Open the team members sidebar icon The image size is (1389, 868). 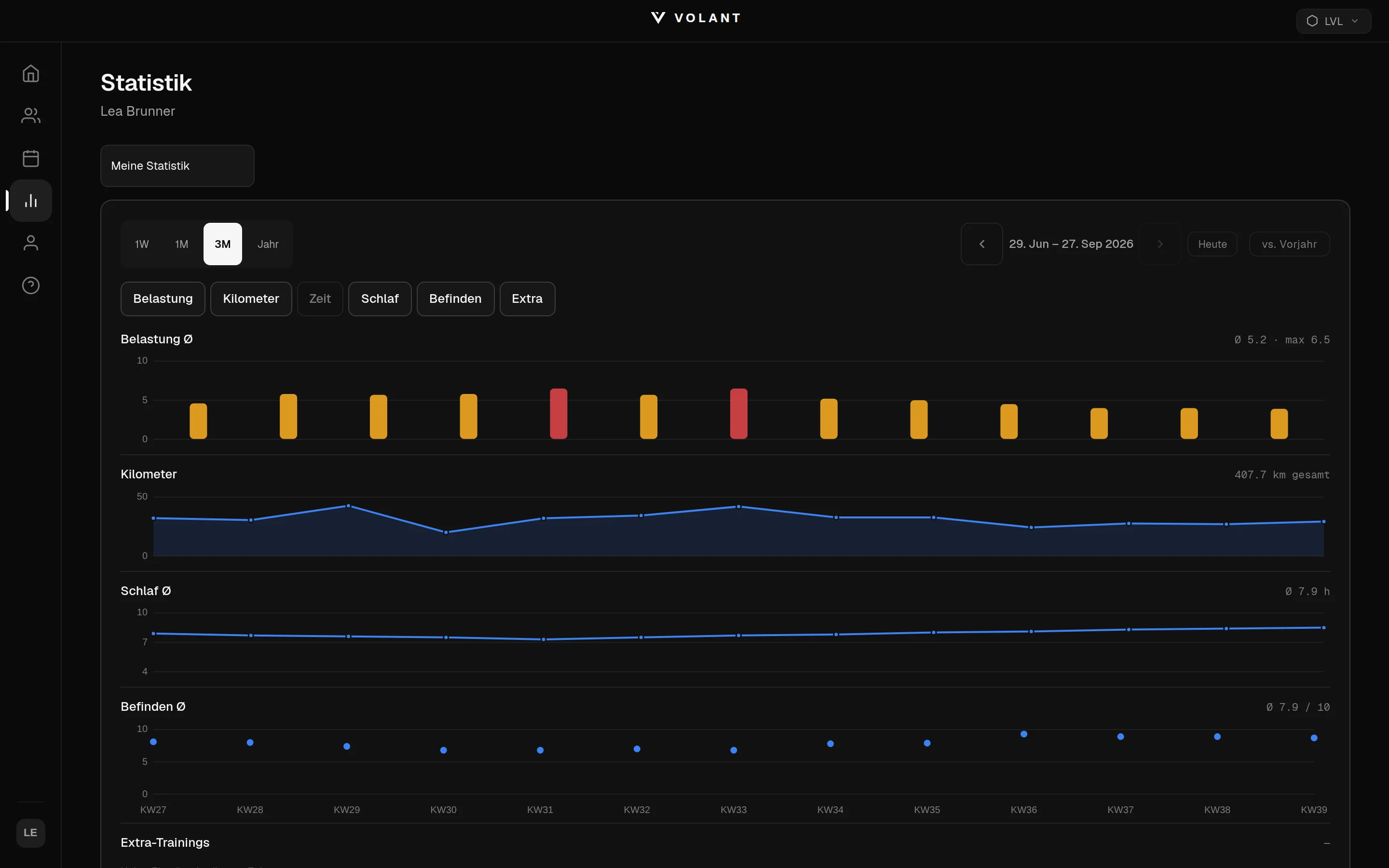point(30,116)
